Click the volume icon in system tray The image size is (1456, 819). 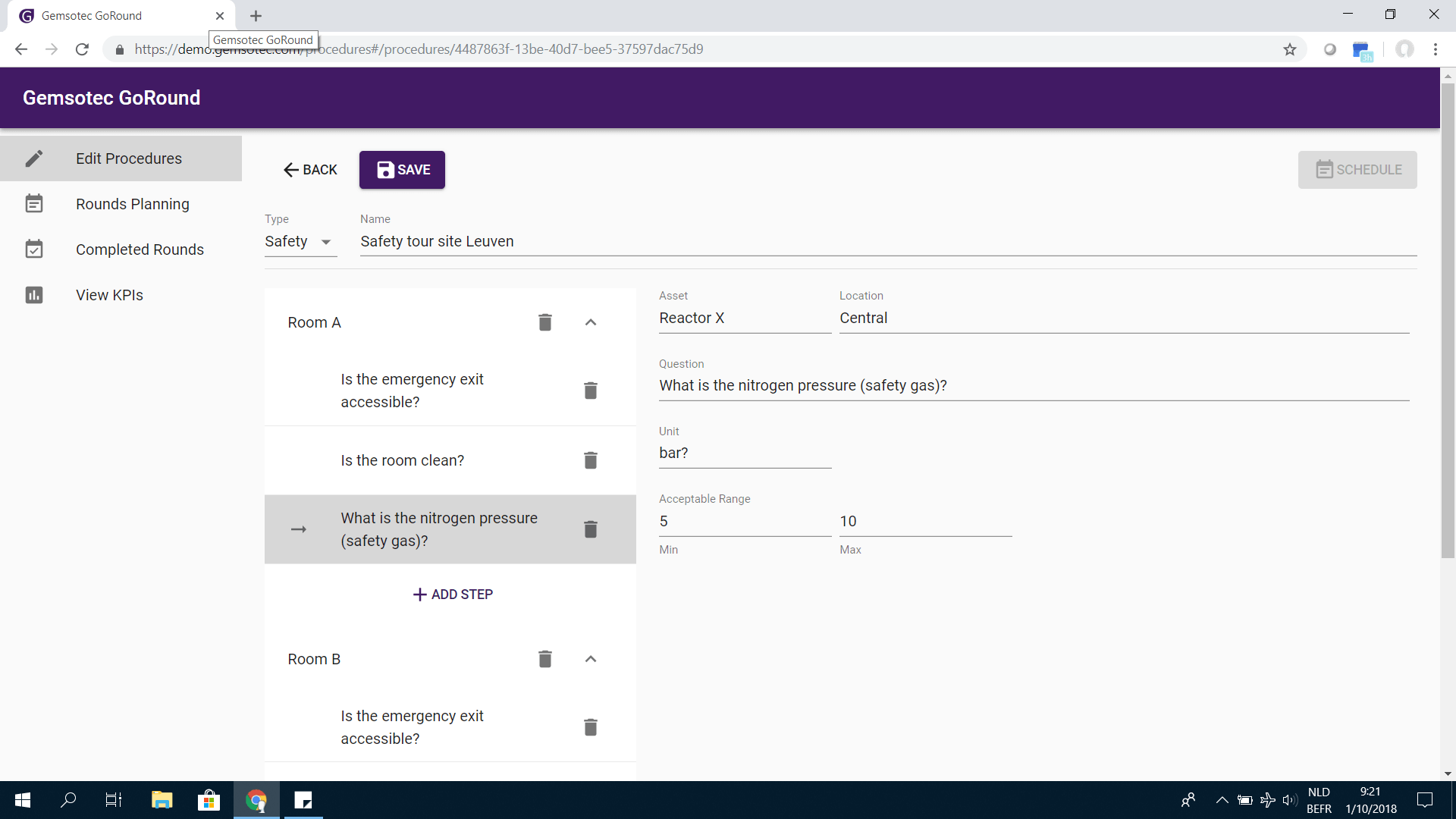click(x=1290, y=800)
